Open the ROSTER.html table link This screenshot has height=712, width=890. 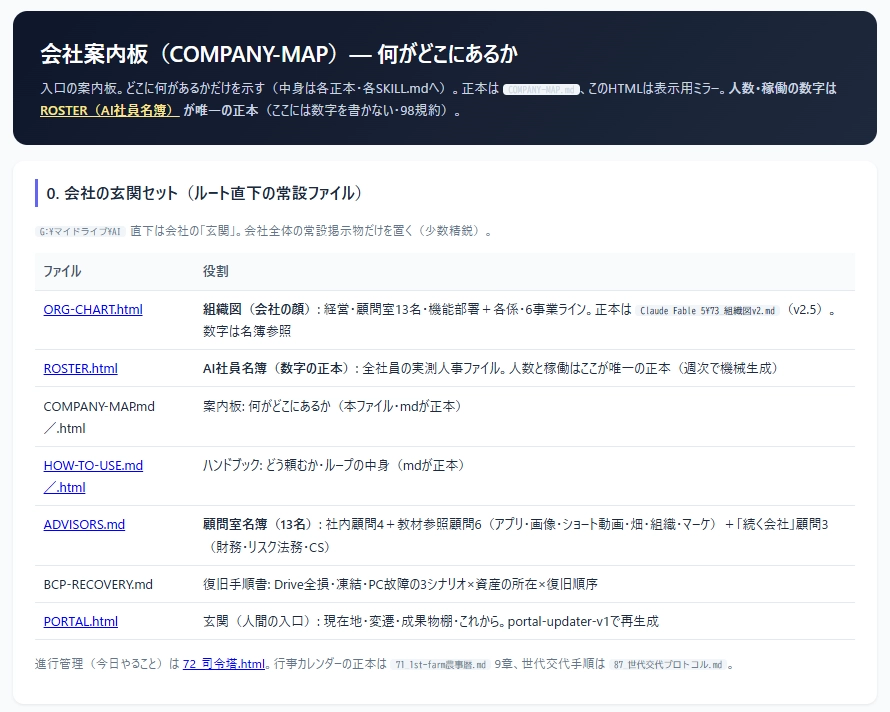(81, 368)
